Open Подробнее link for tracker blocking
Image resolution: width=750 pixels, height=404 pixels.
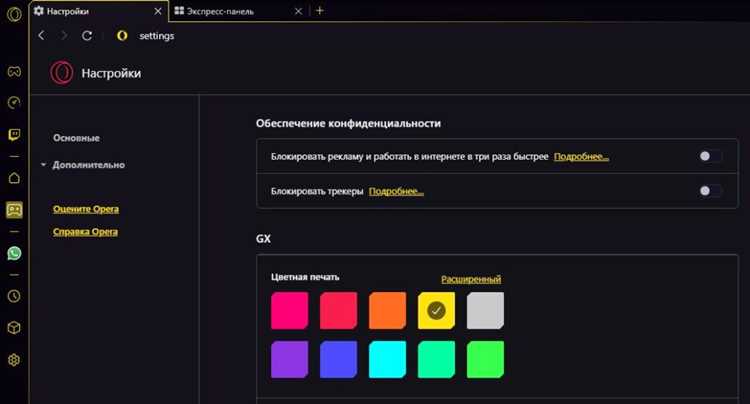coord(396,191)
